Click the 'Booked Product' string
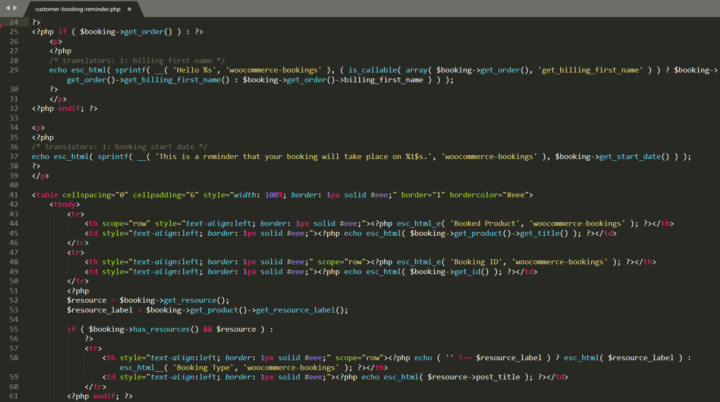The image size is (720, 402). pyautogui.click(x=484, y=223)
